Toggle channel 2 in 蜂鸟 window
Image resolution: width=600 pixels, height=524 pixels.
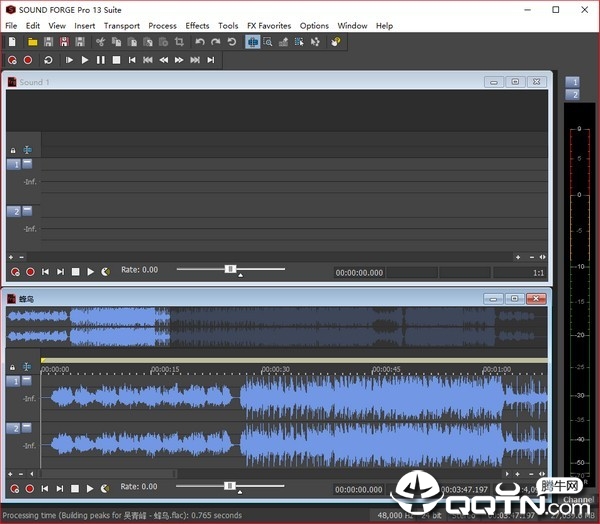click(13, 428)
